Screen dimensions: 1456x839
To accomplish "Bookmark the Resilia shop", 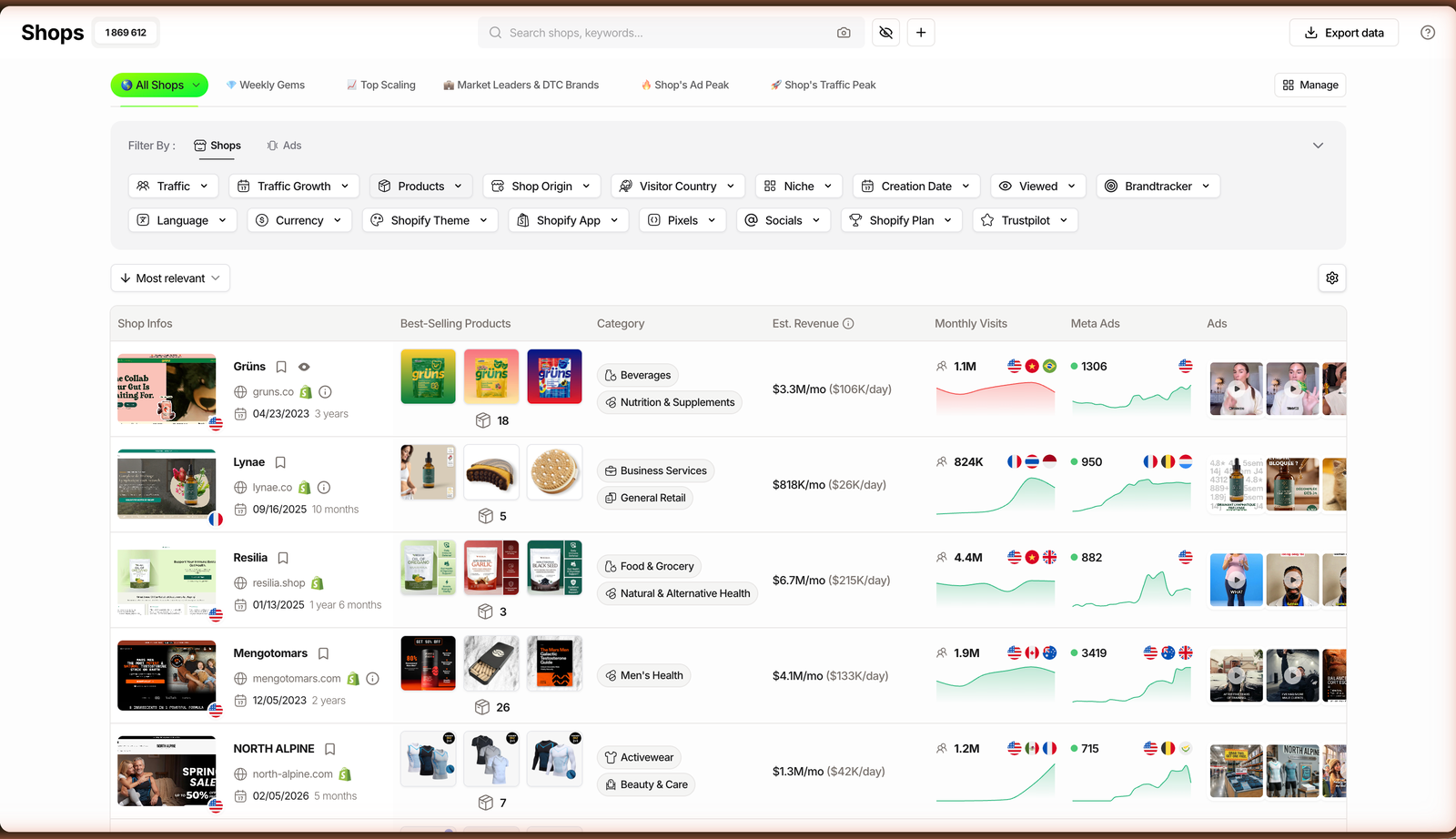I will [283, 558].
